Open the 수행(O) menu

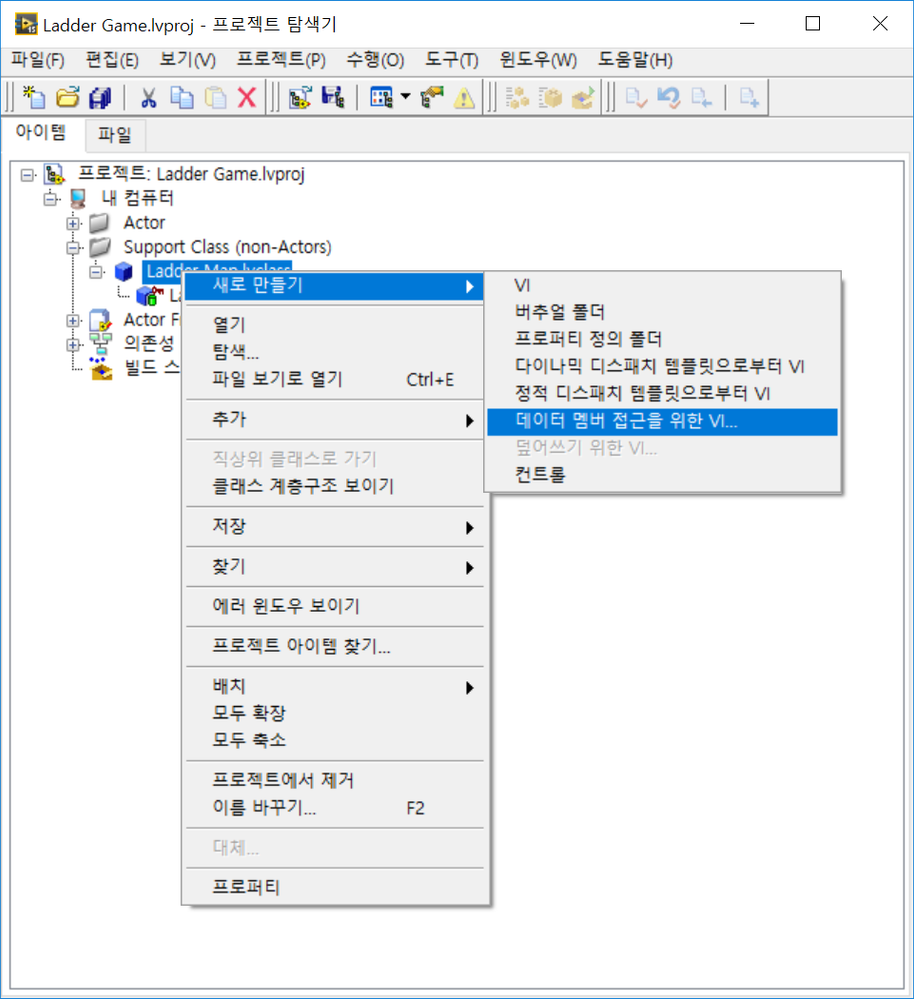click(375, 60)
